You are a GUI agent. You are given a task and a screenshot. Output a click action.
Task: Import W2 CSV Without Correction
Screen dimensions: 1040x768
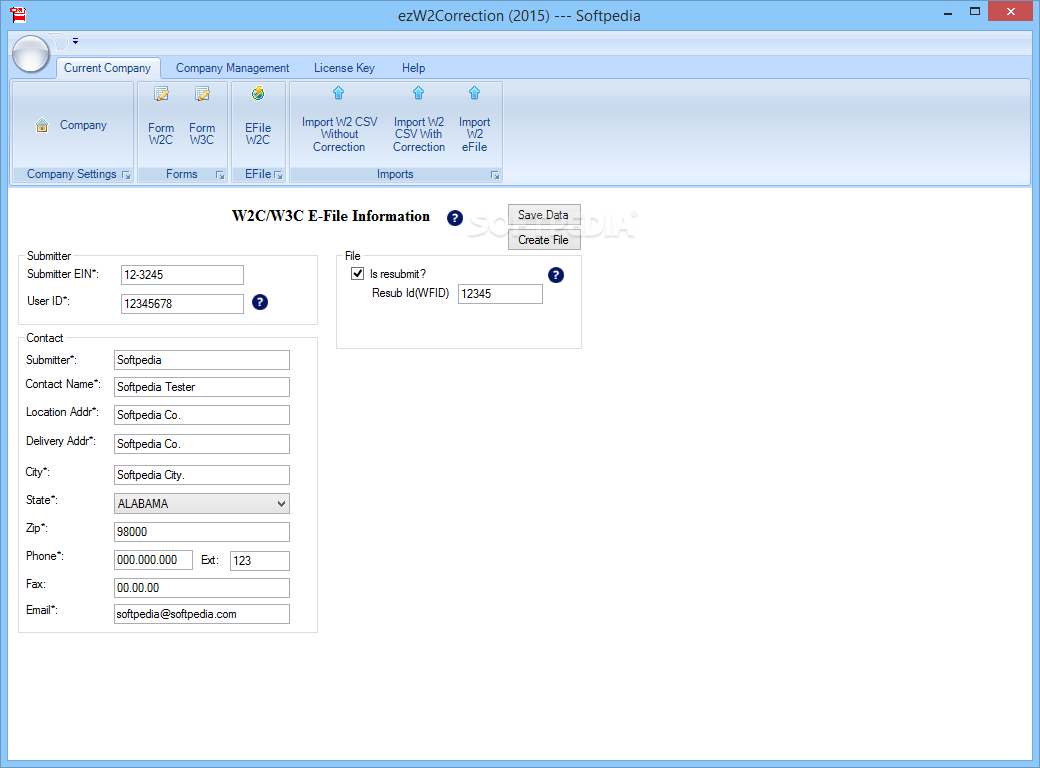[339, 120]
